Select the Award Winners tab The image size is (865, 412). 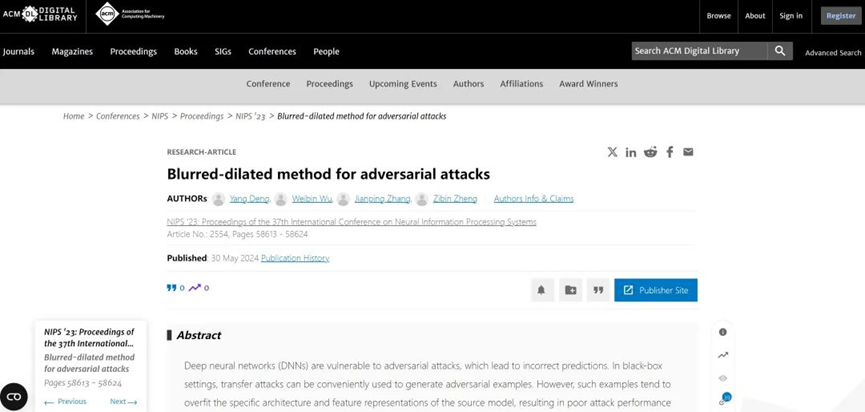click(588, 84)
